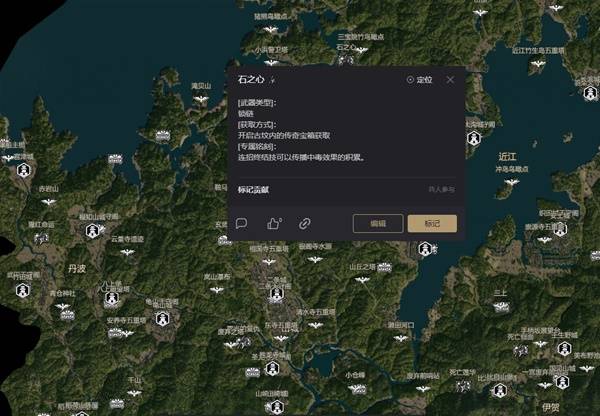Image resolution: width=600 pixels, height=416 pixels.
Task: Click the lightning icon beside 石之心 title
Action: (272, 80)
